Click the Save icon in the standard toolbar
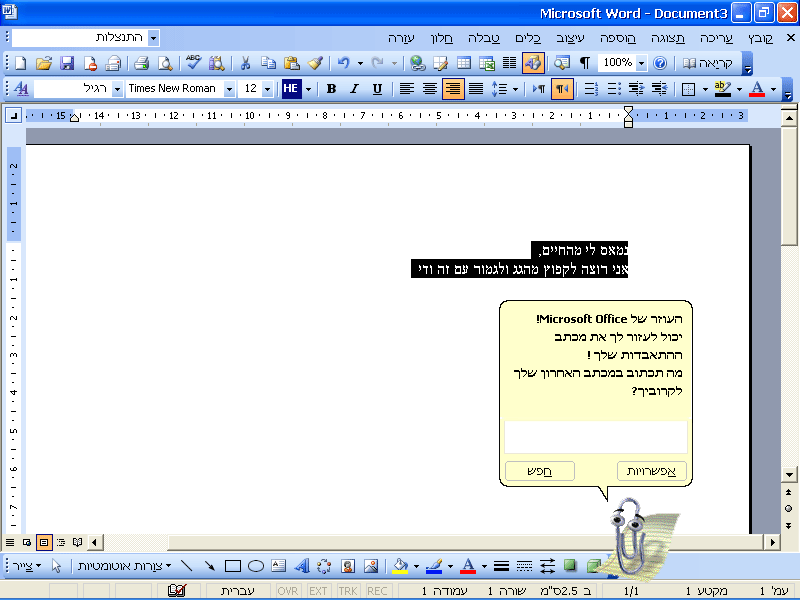 tap(67, 63)
